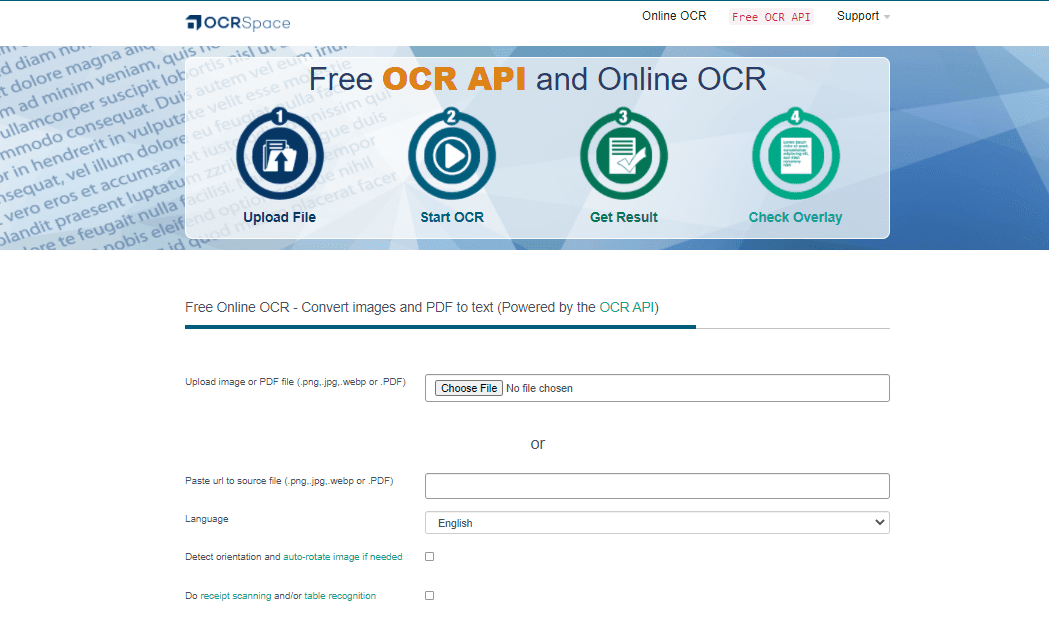Open the Online OCR menu item
The image size is (1049, 622).
pos(674,16)
